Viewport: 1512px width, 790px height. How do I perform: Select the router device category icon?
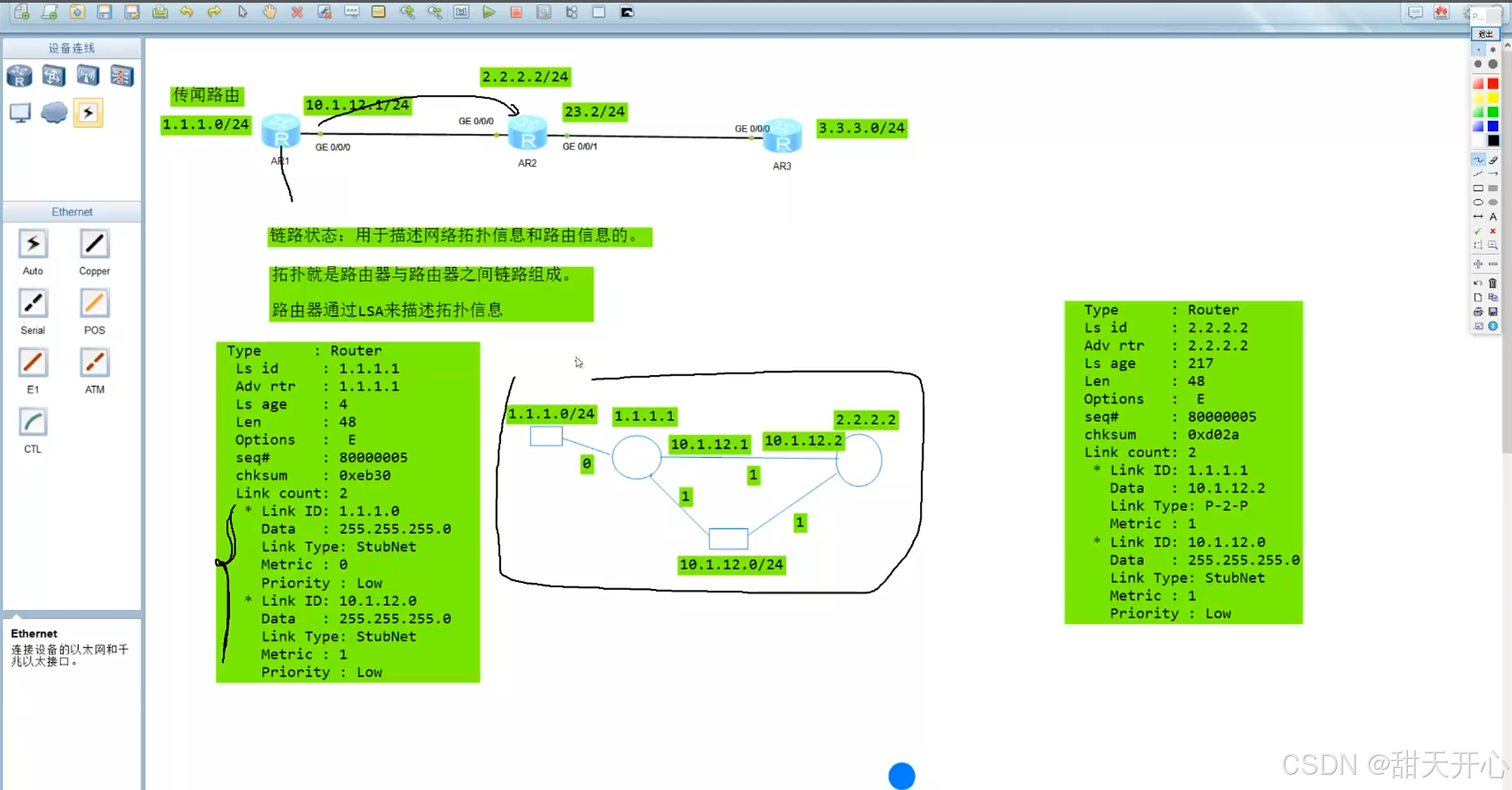[19, 76]
